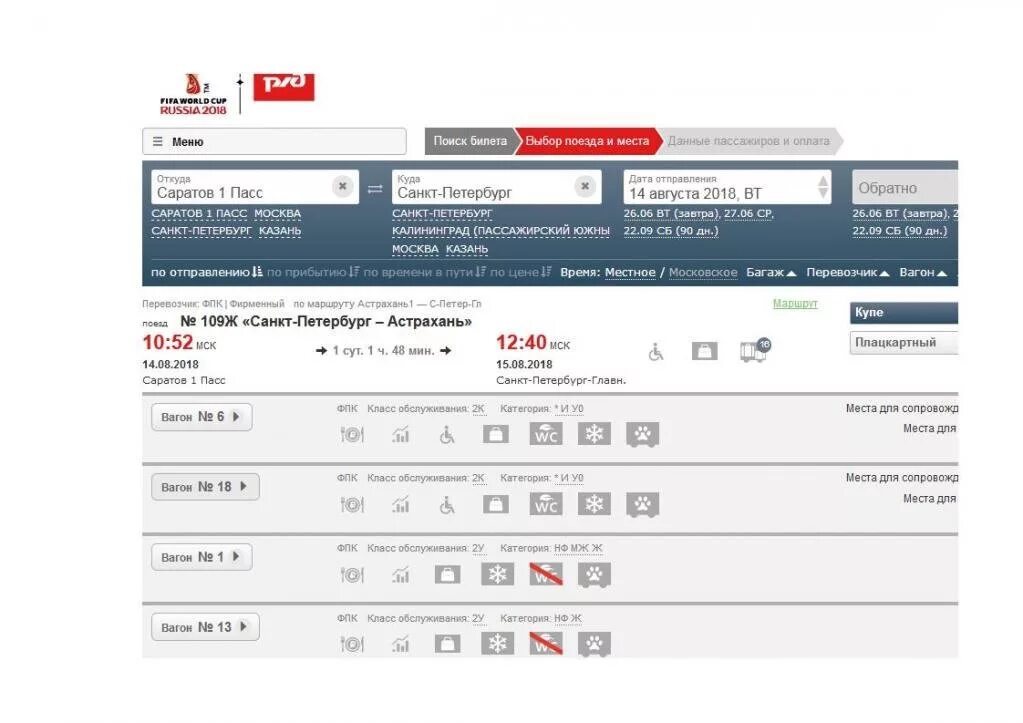Choose КАЛИНИНГРАД (ПАССАЖИРСКИЙ ЮЖНЫ quick link
Screen dimensions: 1023x723
[500, 231]
